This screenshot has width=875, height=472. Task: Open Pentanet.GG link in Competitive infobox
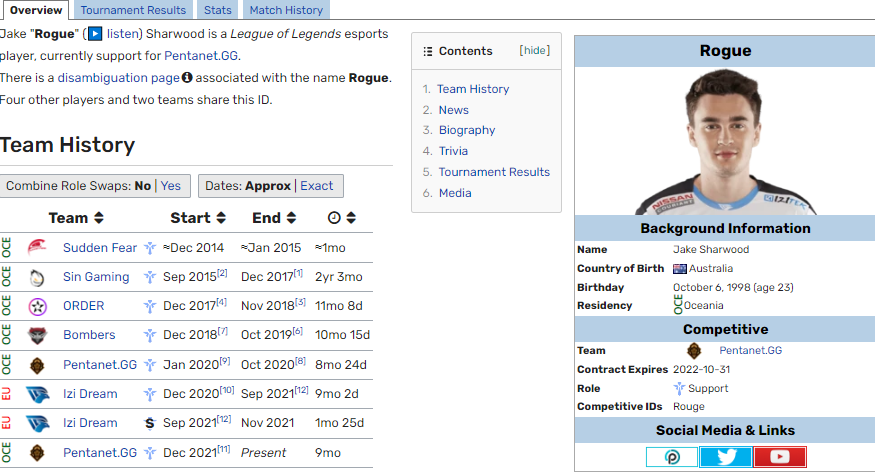point(751,350)
